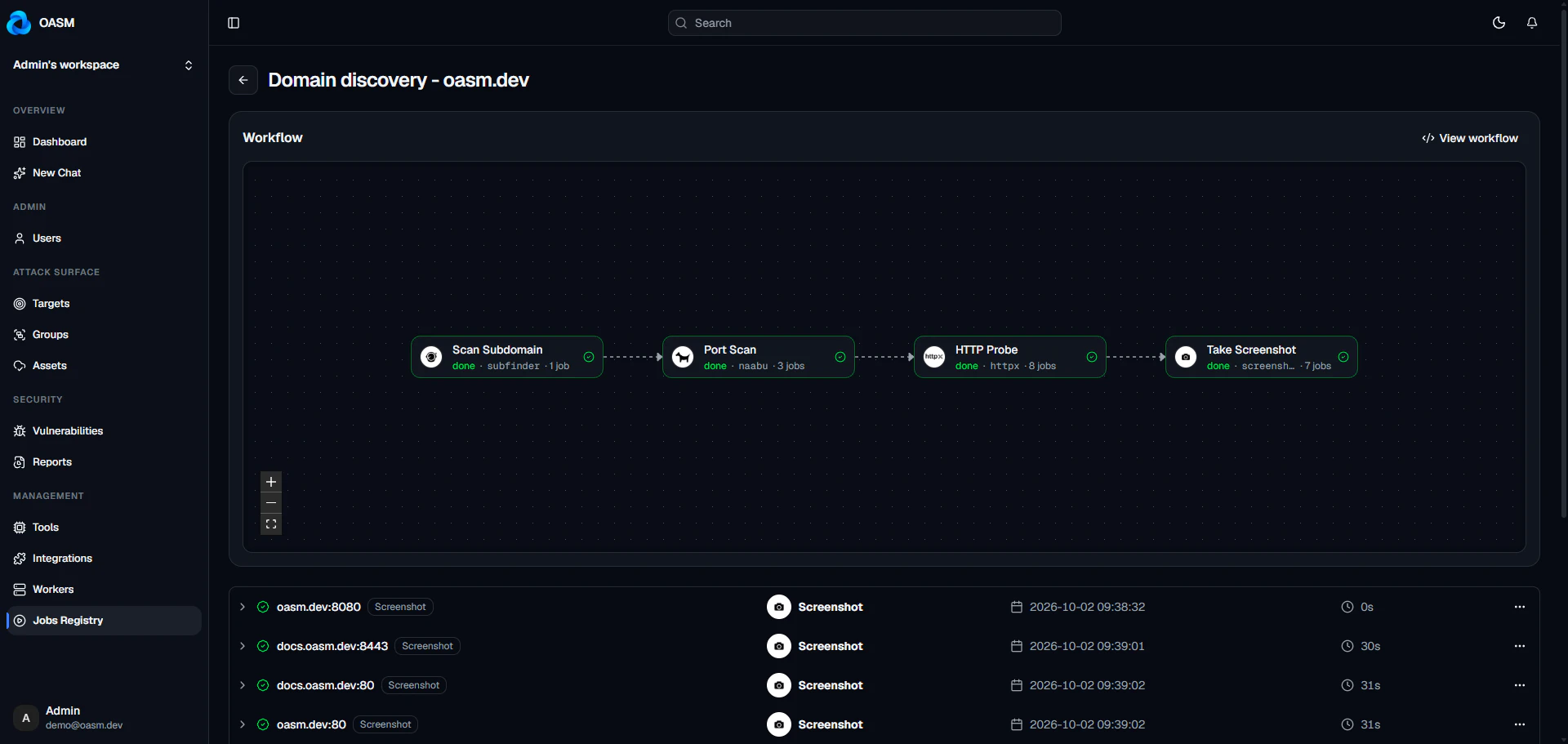Select the Take Screenshot workflow node
The height and width of the screenshot is (744, 1568).
1262,357
